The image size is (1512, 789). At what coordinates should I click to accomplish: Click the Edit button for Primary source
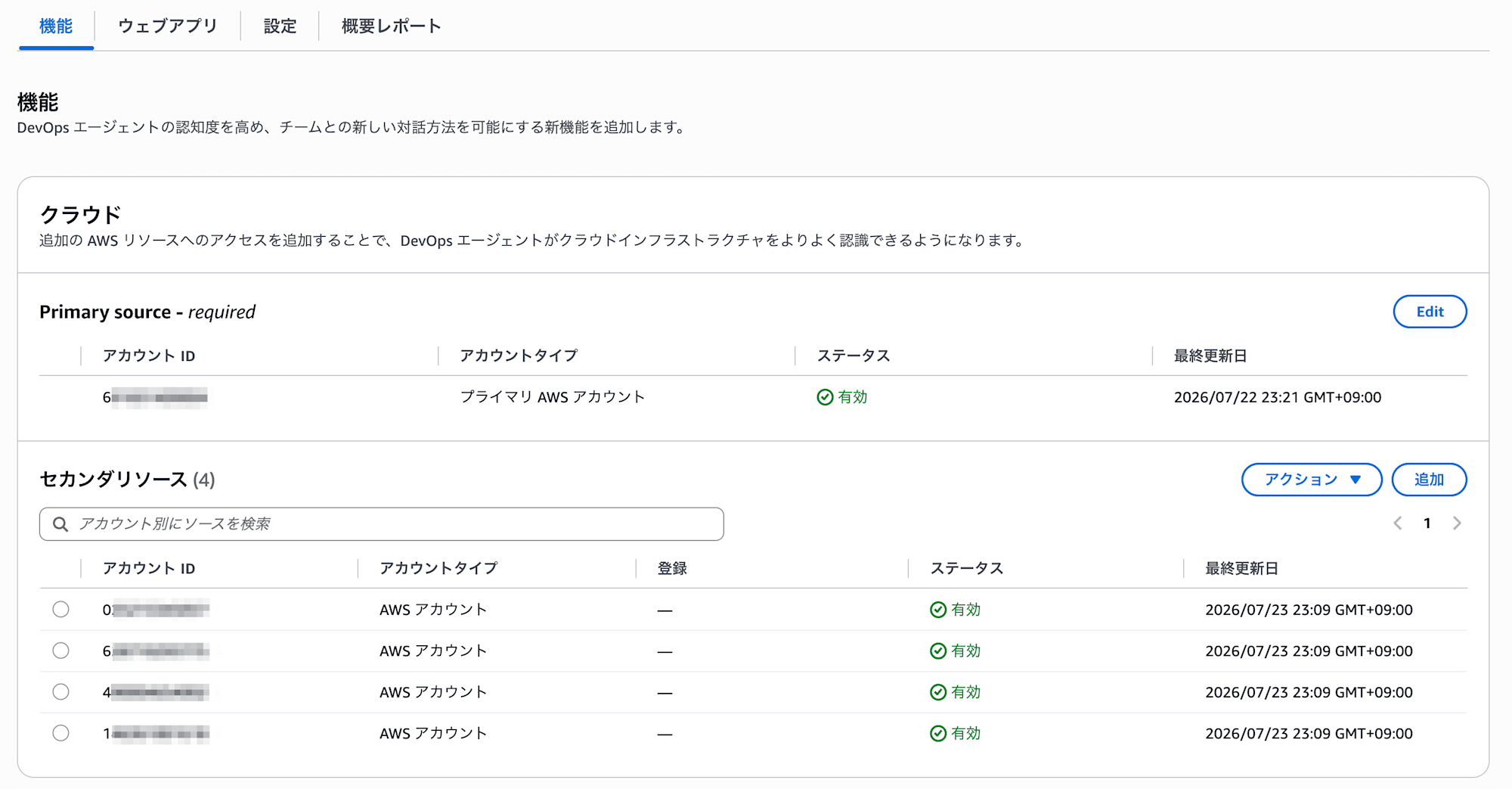pyautogui.click(x=1430, y=312)
